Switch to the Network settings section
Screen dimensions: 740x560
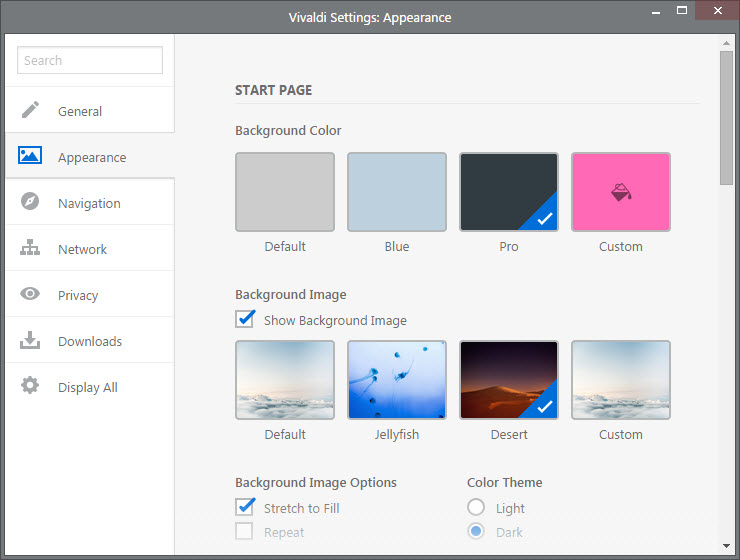90,248
